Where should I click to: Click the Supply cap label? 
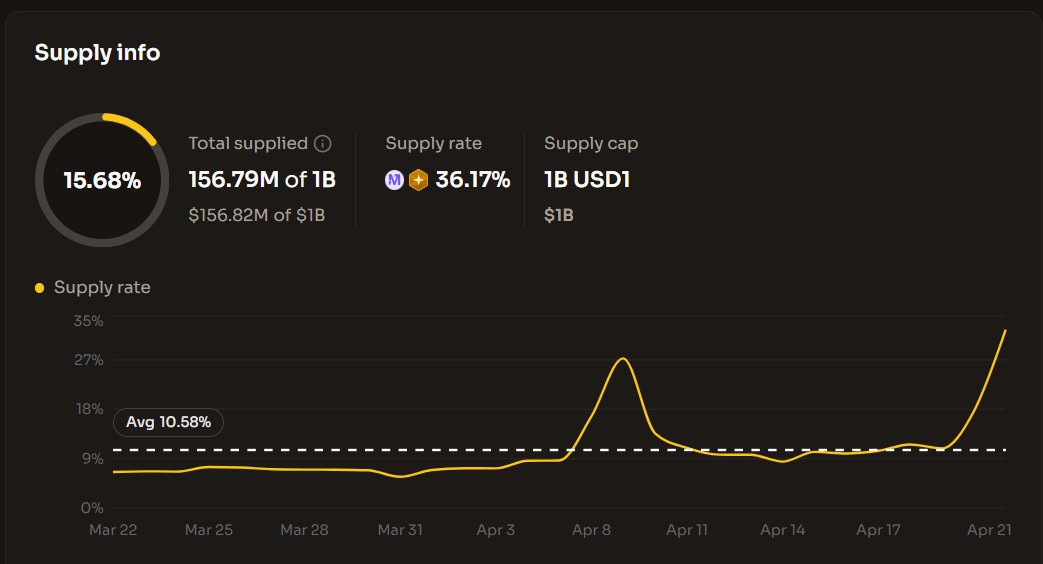pos(591,144)
